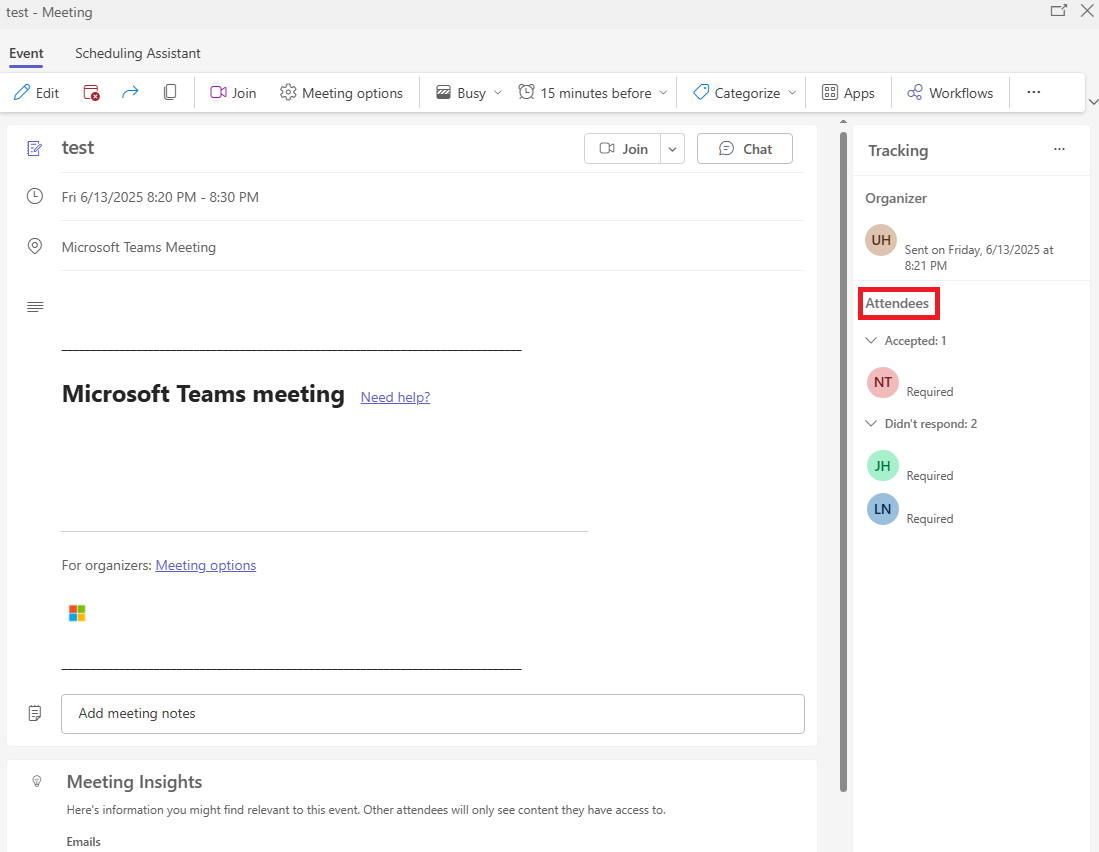1099x852 pixels.
Task: Open the Need help? link
Action: [394, 397]
